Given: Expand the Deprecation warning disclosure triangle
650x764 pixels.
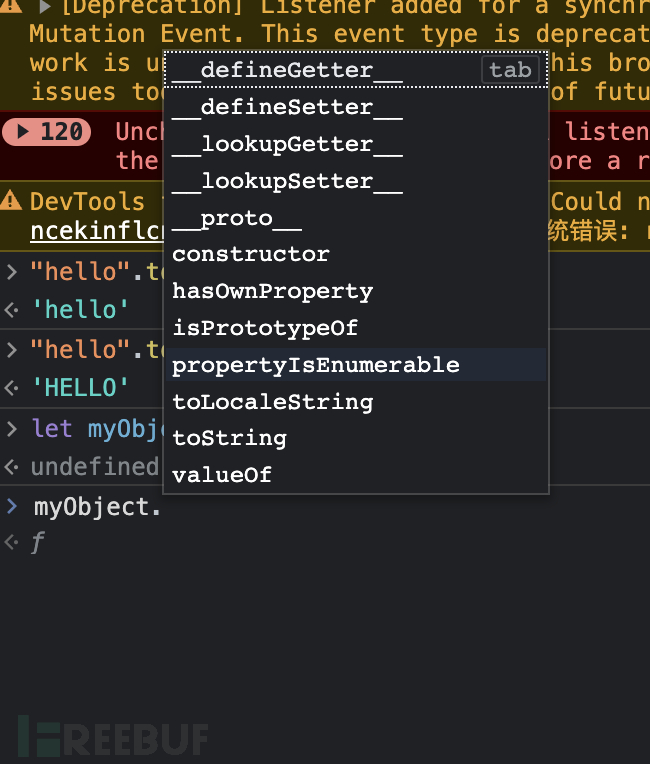Looking at the screenshot, I should point(44,8).
